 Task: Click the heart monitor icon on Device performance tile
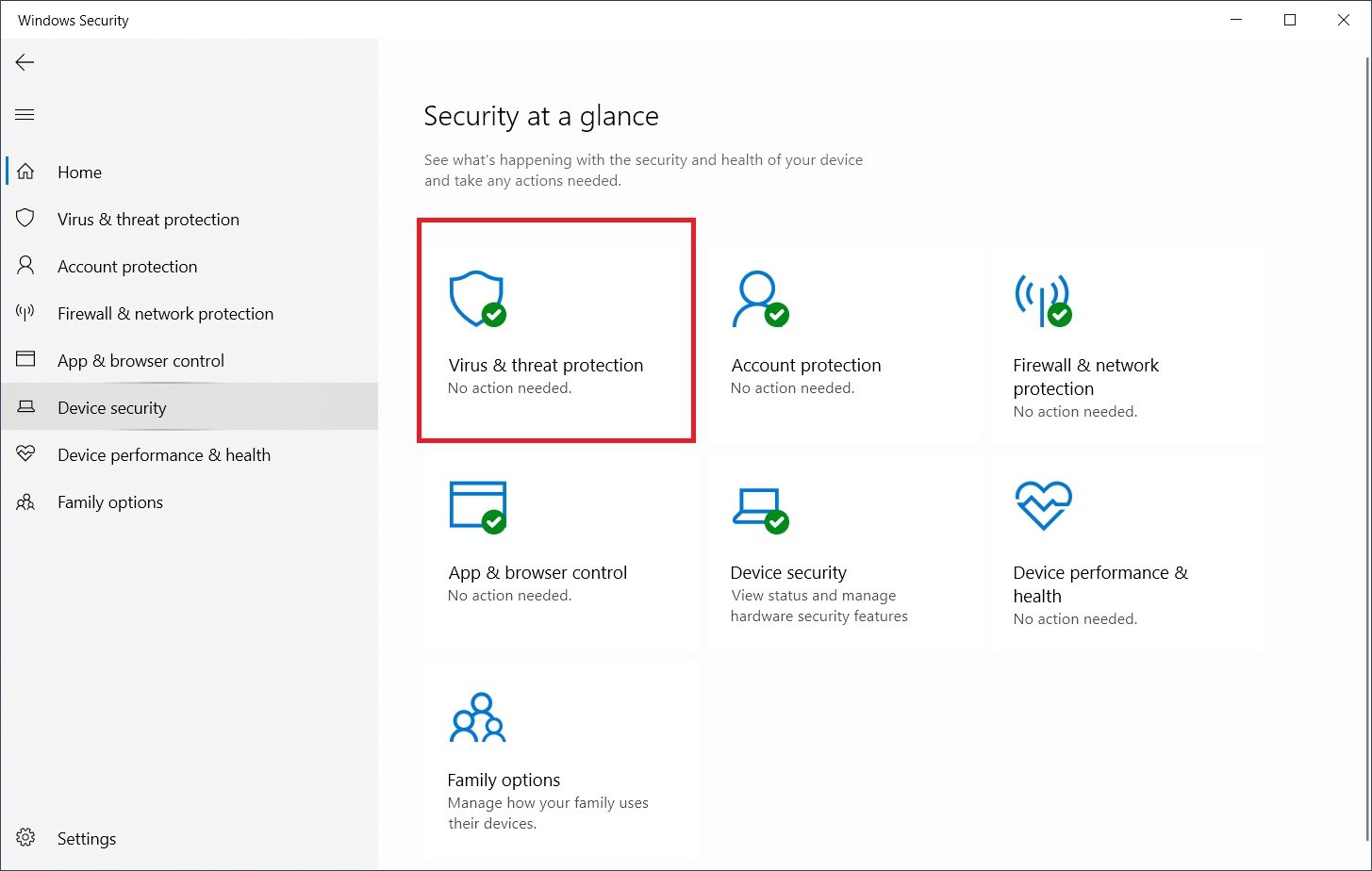click(x=1043, y=506)
